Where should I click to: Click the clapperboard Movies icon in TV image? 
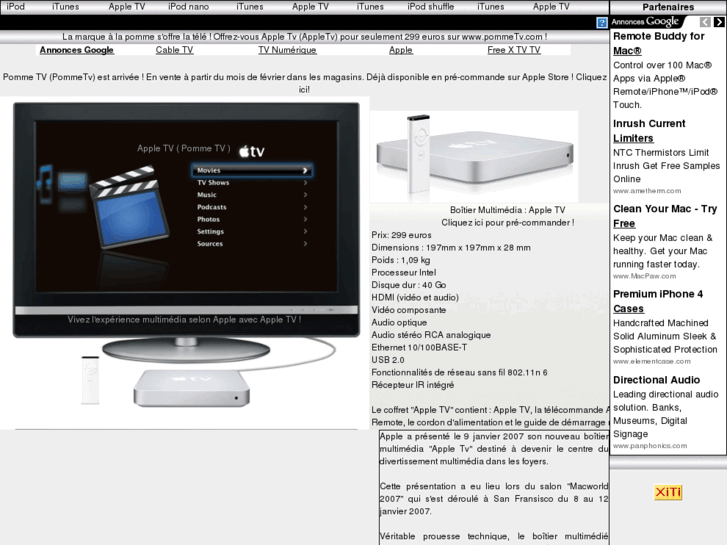coord(128,206)
